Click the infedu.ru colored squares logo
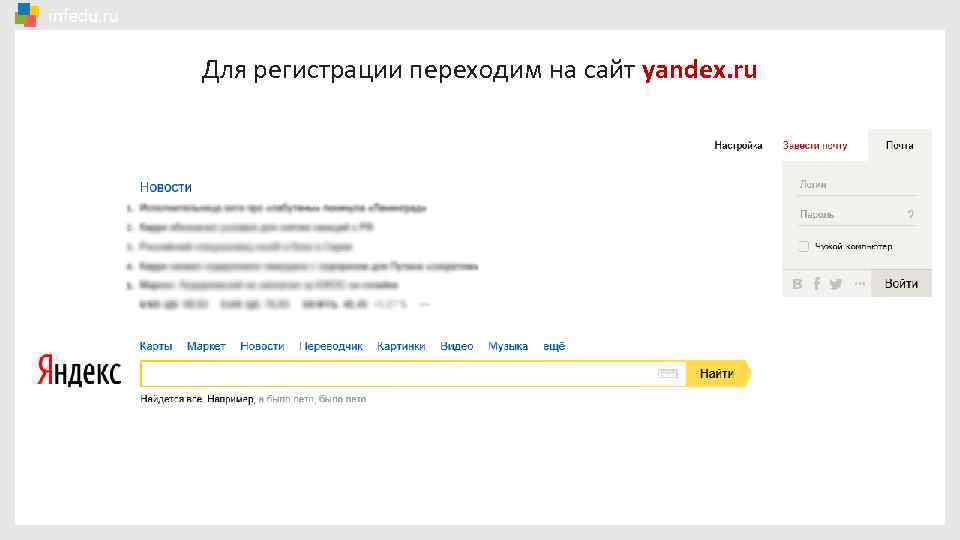 [27, 15]
